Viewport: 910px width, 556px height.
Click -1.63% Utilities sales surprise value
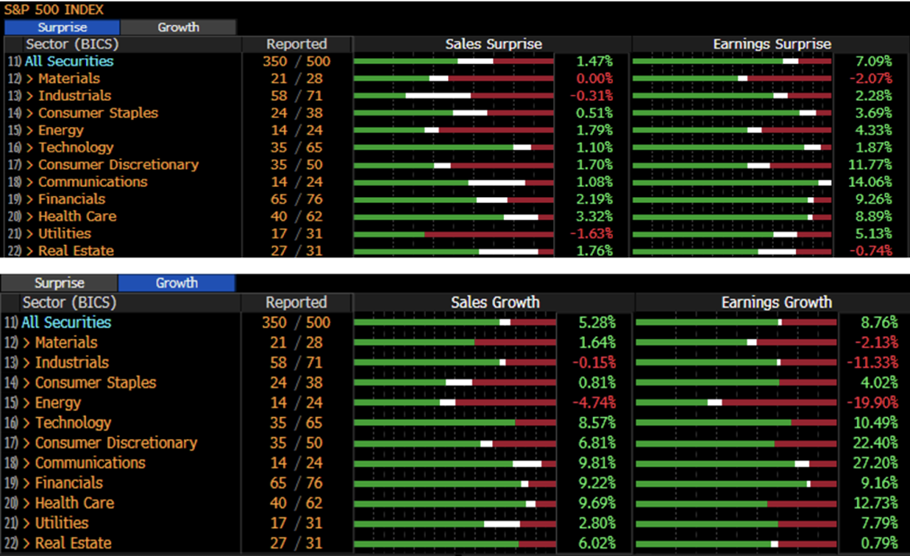point(591,234)
